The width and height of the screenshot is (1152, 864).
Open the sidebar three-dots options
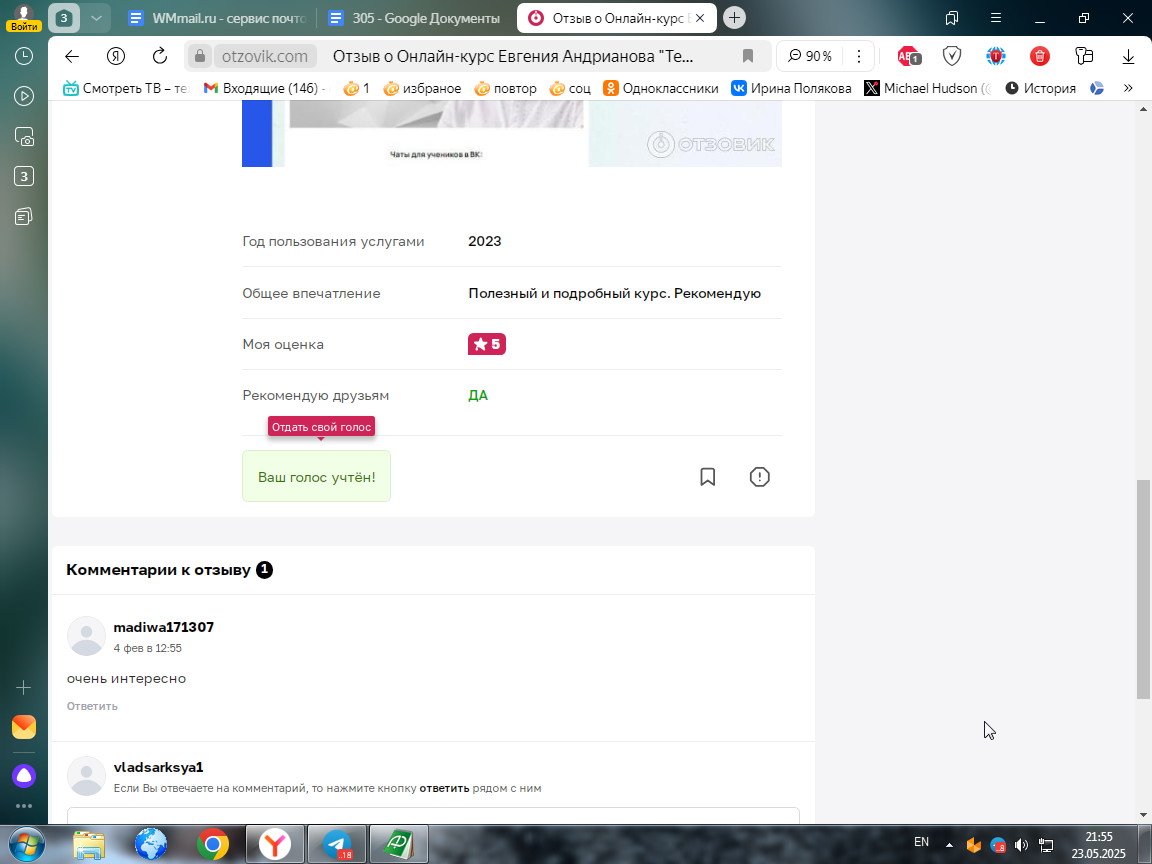pos(24,806)
